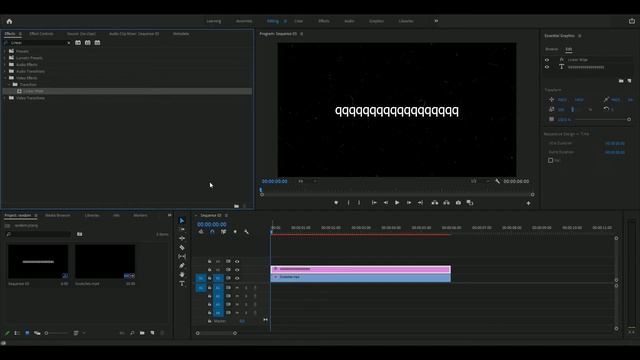The image size is (640, 360).
Task: Expand the Audio Transitions folder
Action: (5, 71)
